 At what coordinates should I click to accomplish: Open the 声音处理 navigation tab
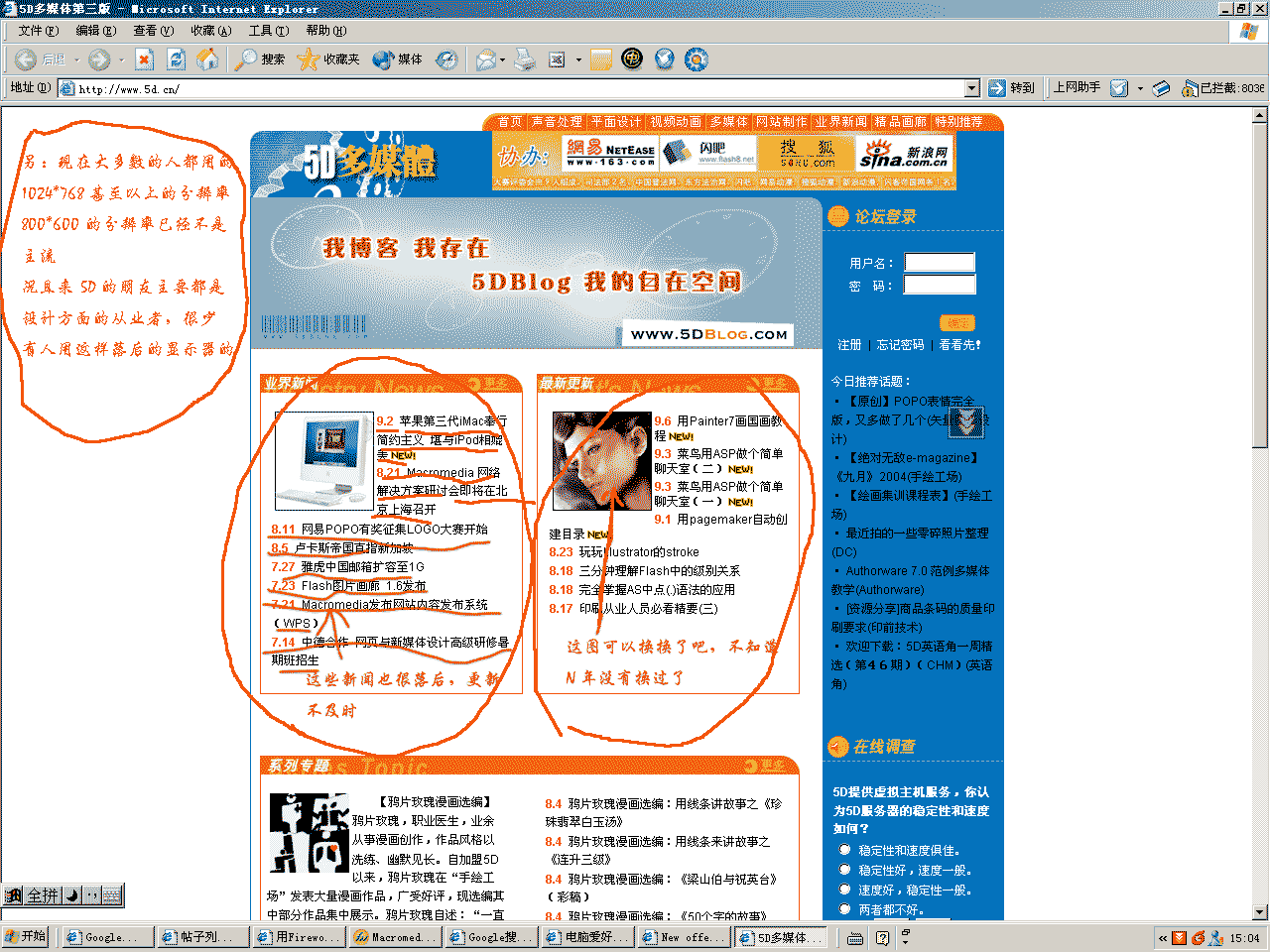557,122
